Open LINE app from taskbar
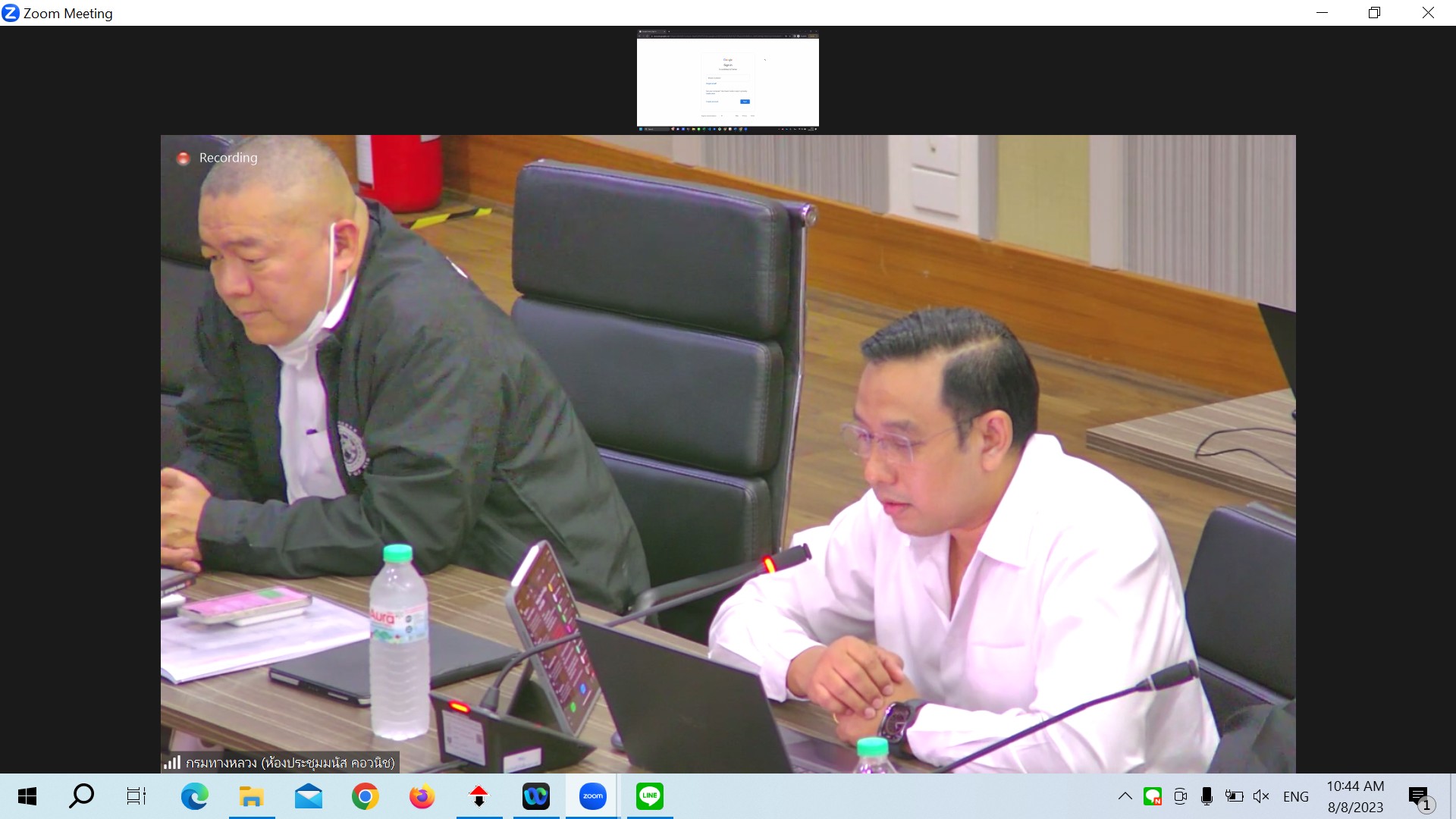The height and width of the screenshot is (819, 1456). (649, 796)
